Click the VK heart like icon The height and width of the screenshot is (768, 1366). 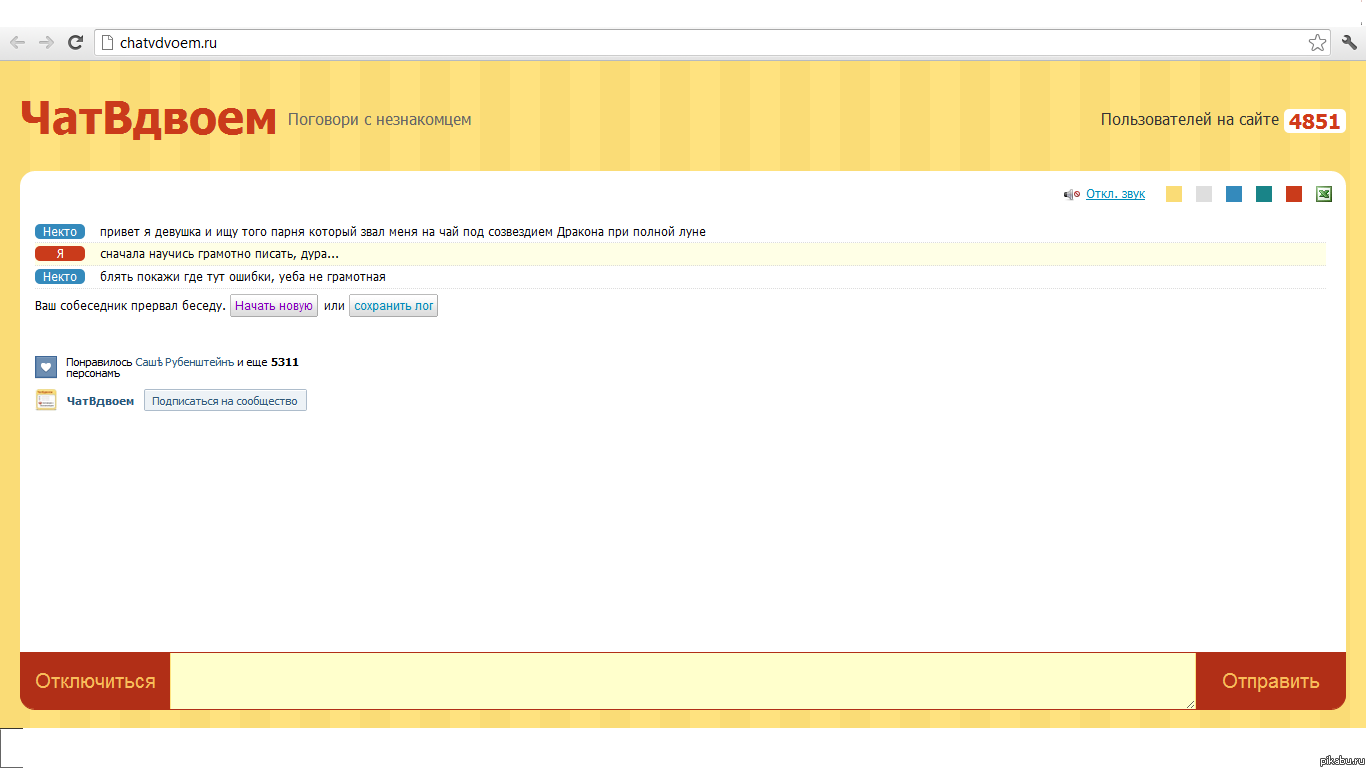point(46,367)
